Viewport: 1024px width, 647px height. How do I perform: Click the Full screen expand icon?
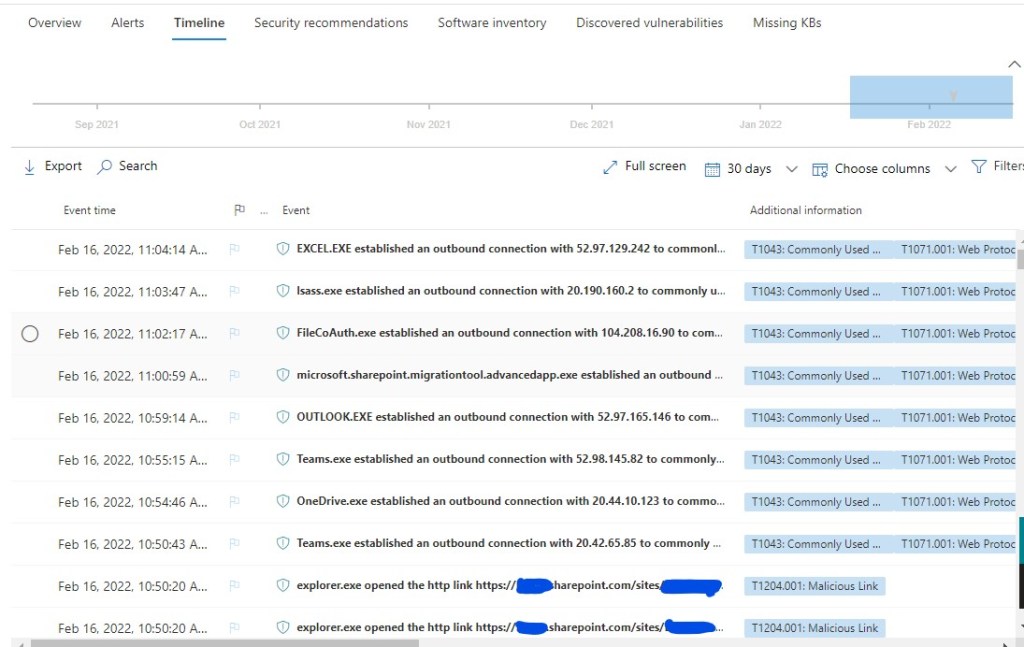click(x=610, y=168)
